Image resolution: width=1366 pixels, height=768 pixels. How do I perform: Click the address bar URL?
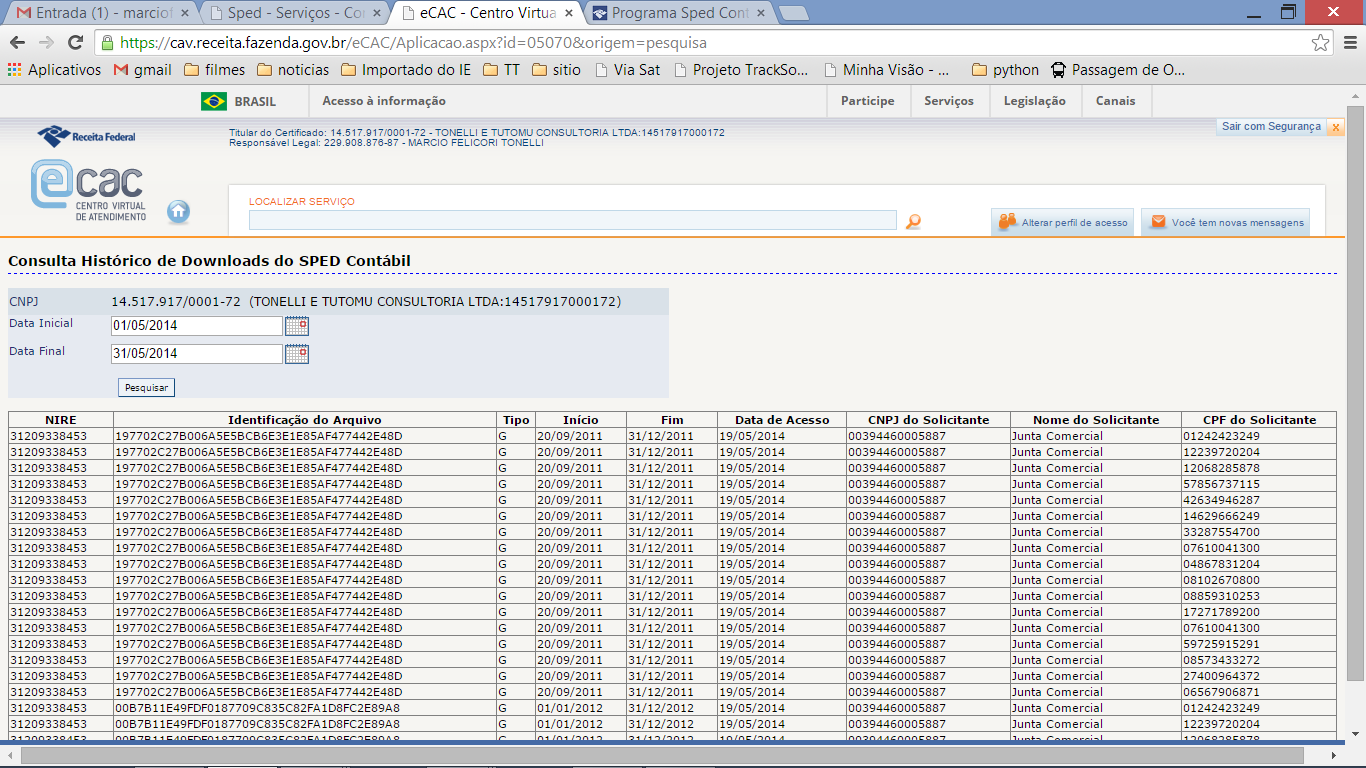pyautogui.click(x=413, y=43)
